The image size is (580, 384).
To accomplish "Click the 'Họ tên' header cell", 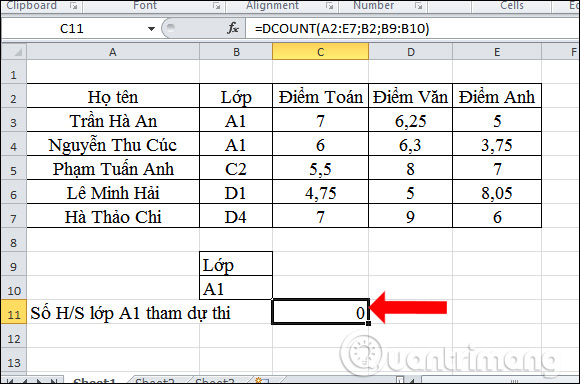I will pyautogui.click(x=113, y=97).
